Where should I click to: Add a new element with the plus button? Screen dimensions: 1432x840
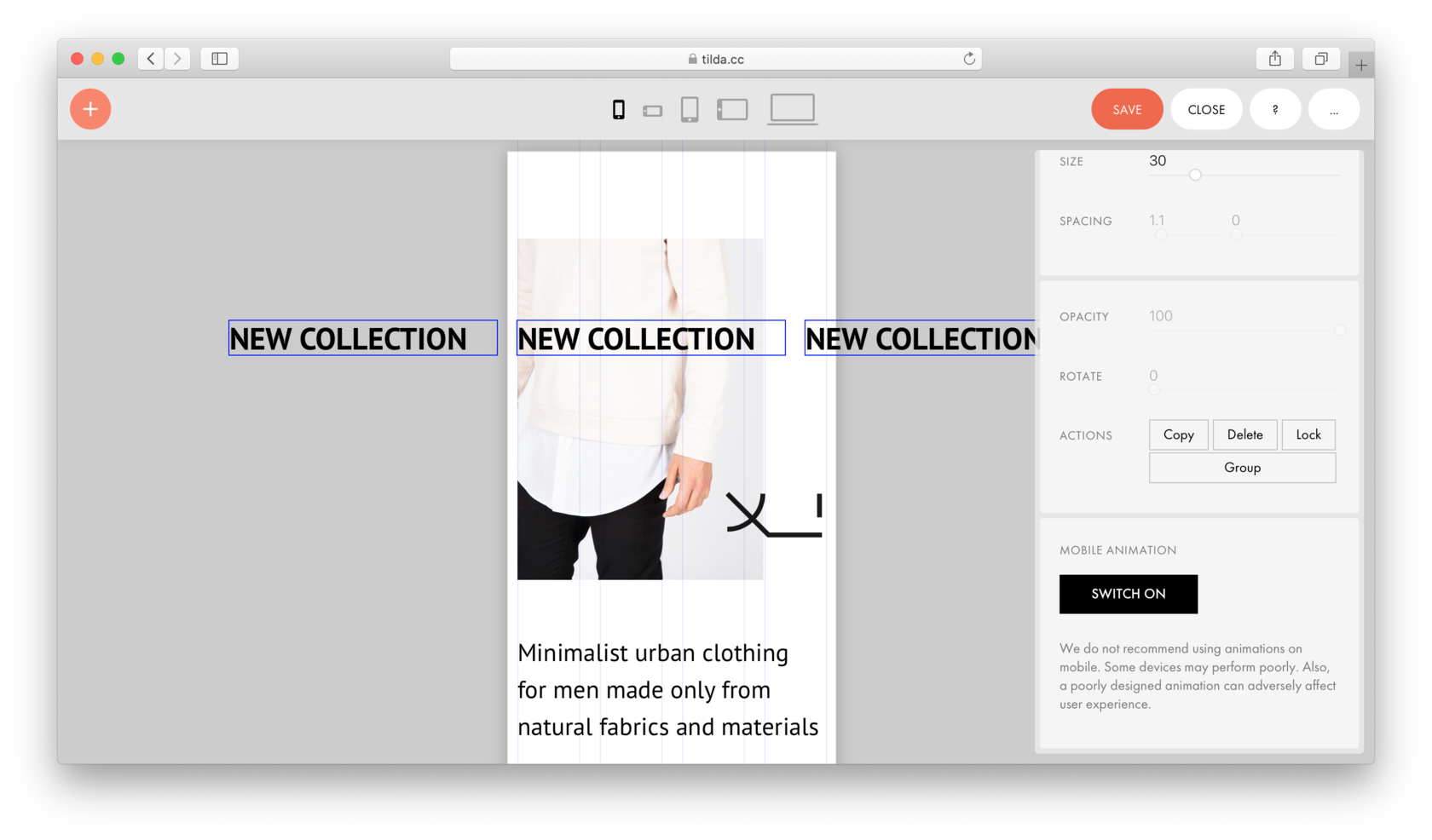point(90,109)
